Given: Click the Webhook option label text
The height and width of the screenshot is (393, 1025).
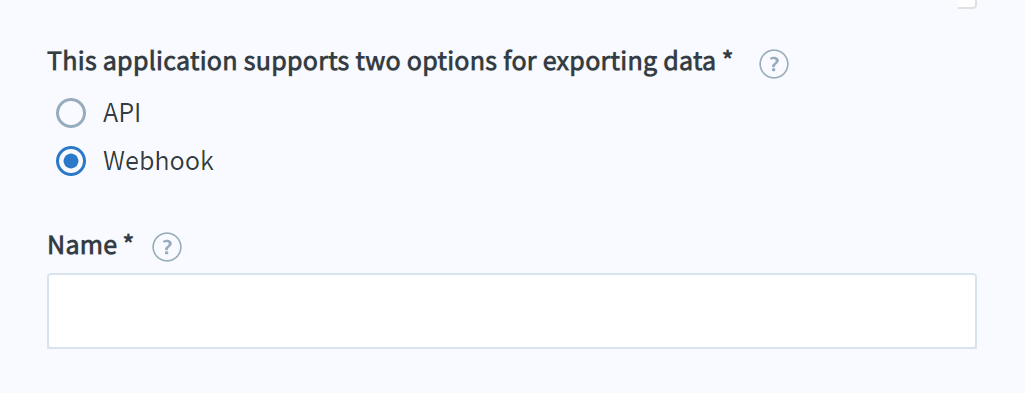Looking at the screenshot, I should point(158,161).
